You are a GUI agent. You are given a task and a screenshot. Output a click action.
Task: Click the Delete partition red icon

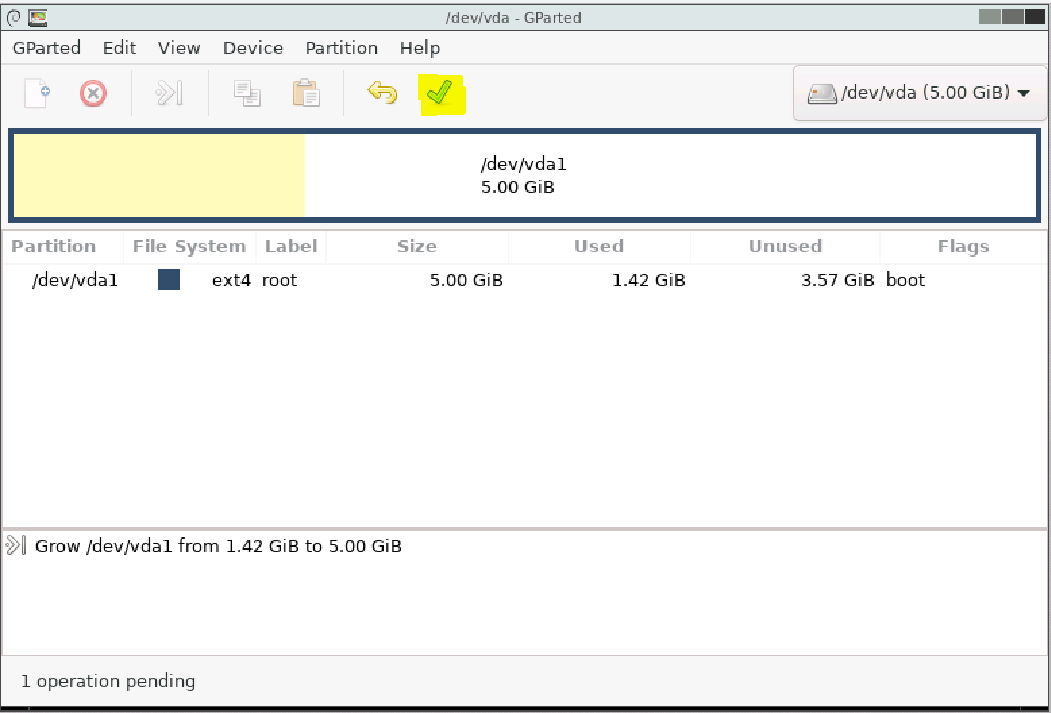pos(93,93)
